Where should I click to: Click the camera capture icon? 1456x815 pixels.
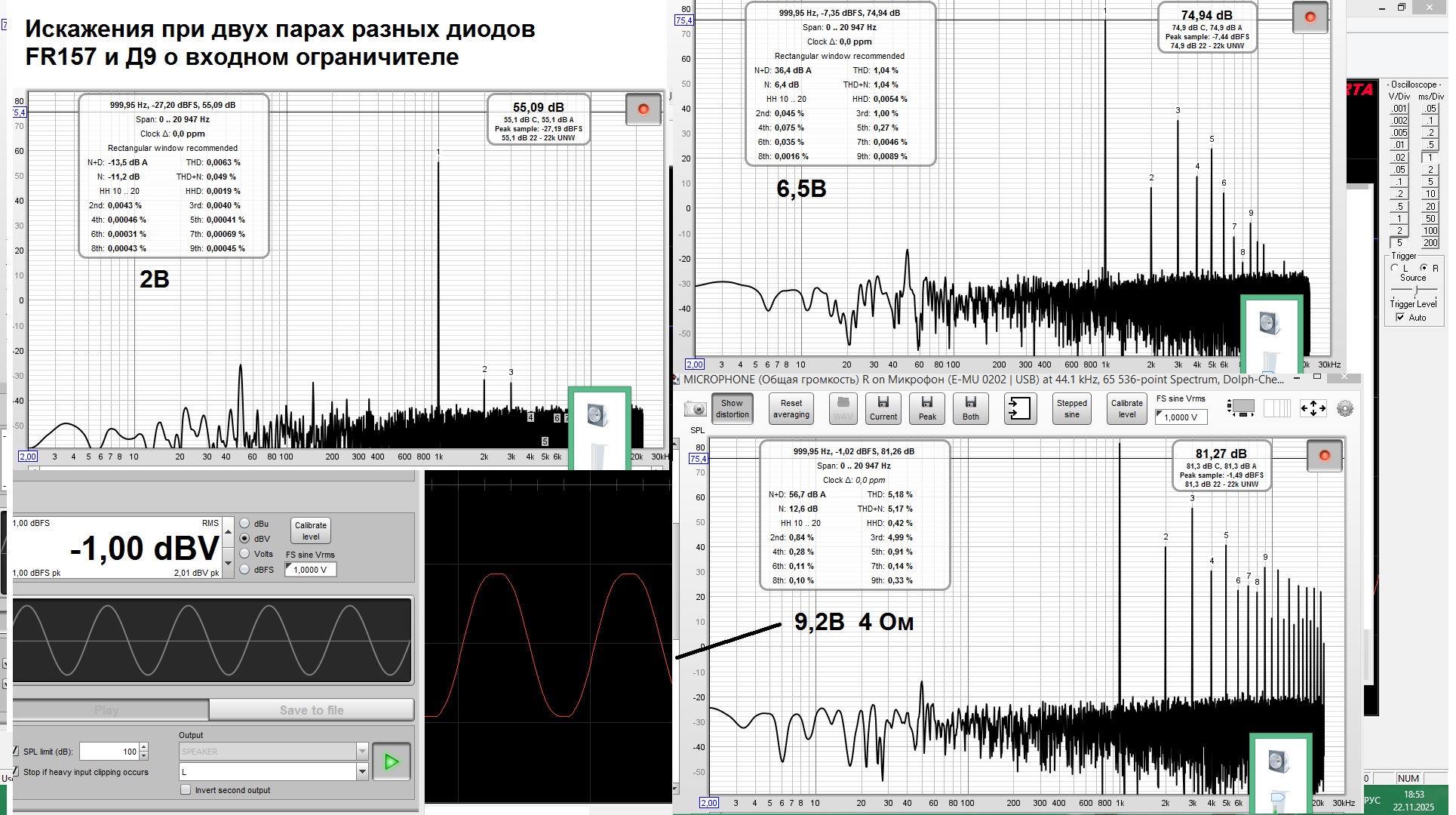[x=695, y=409]
